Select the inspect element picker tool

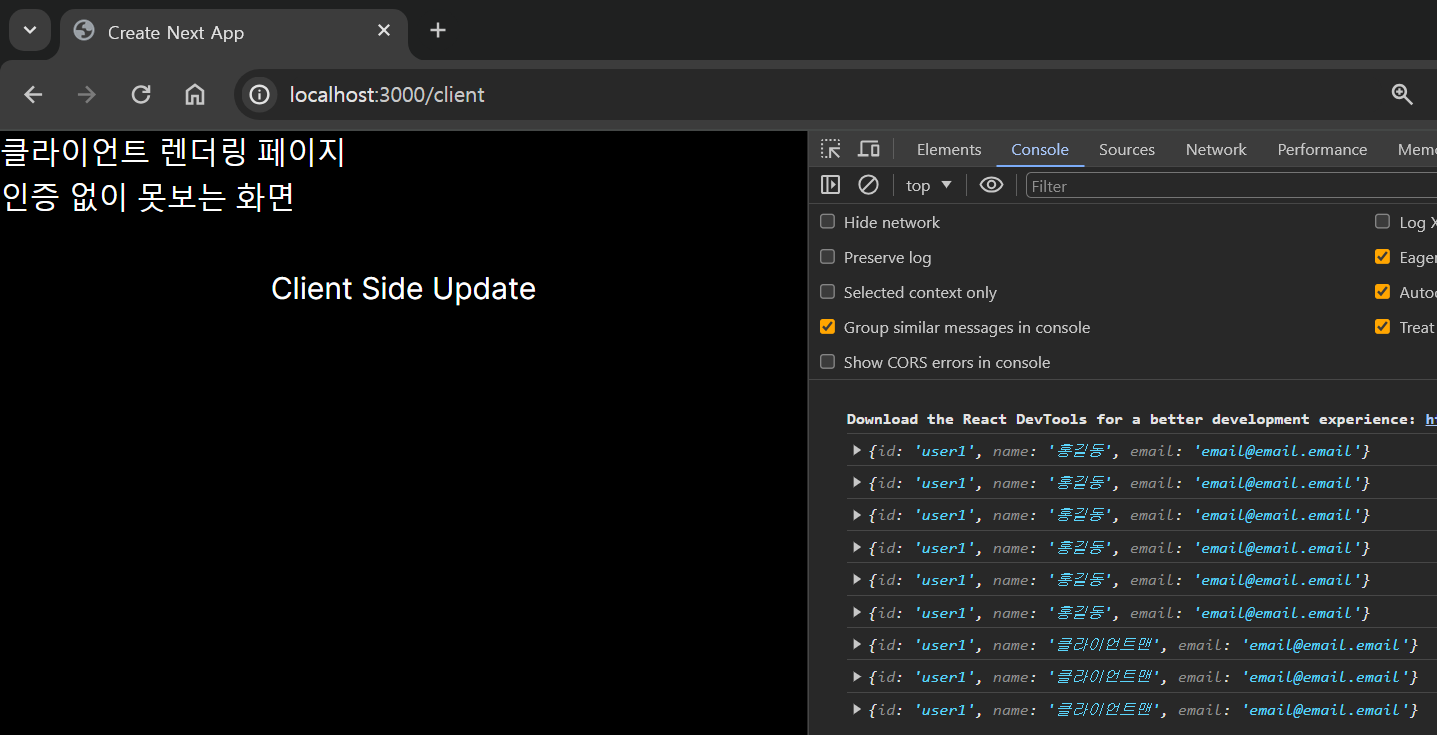(x=830, y=148)
